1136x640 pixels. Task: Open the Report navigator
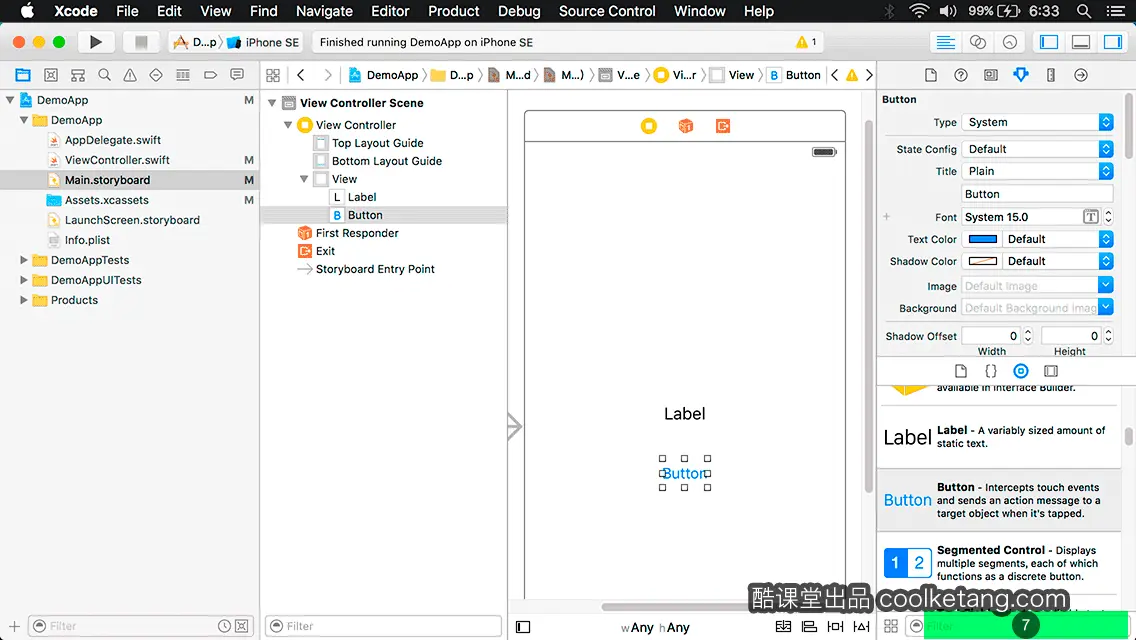point(237,75)
